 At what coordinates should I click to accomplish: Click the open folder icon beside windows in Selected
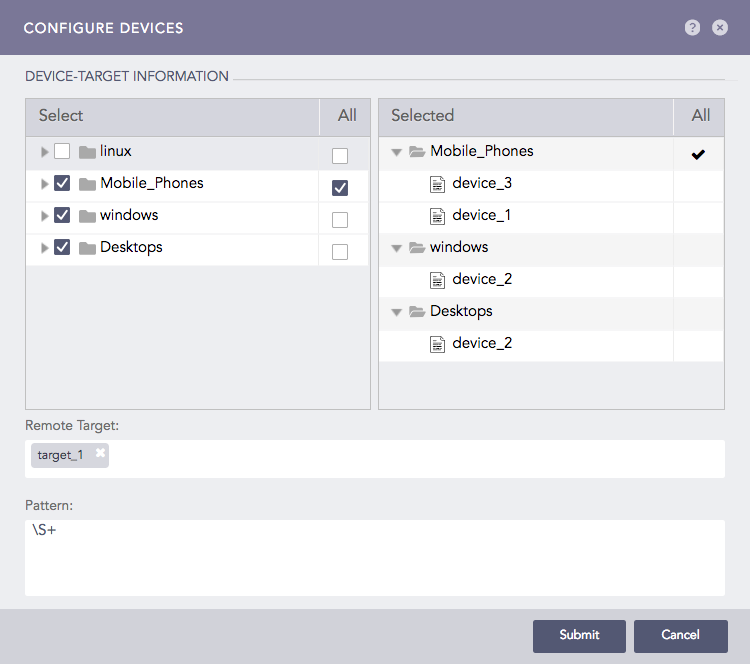pyautogui.click(x=417, y=248)
